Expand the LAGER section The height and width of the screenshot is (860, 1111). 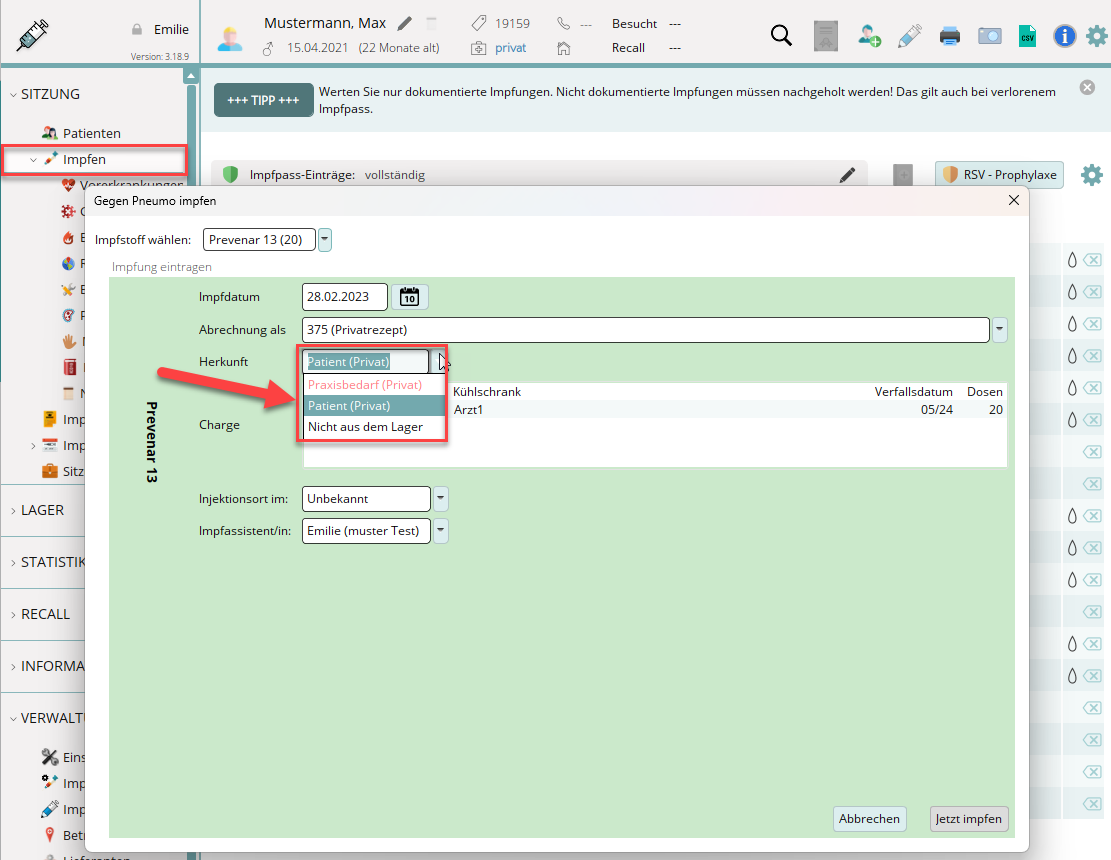pyautogui.click(x=13, y=511)
